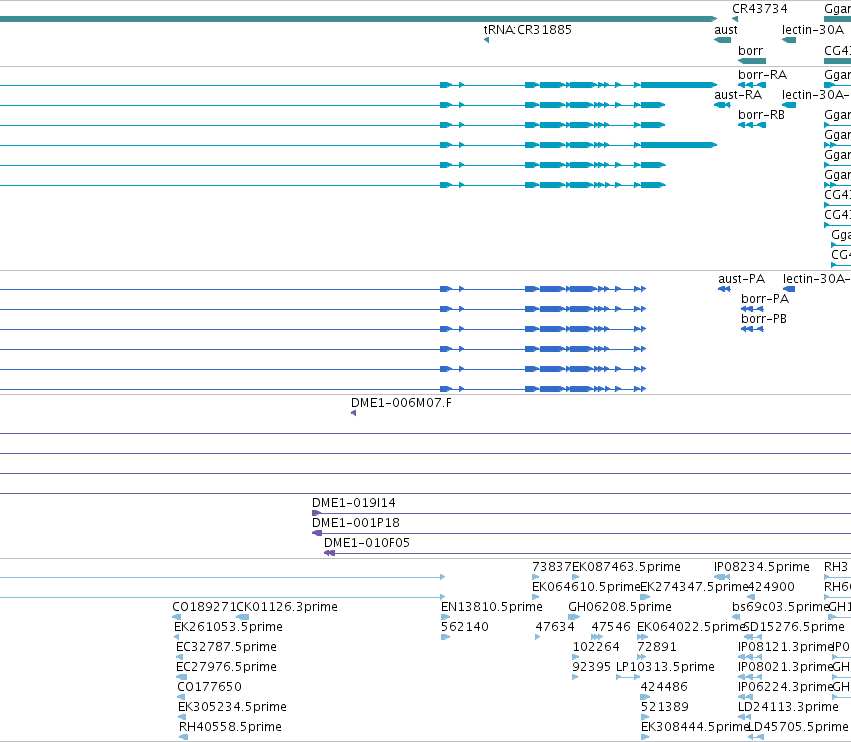Select the CO189271 EST label
Viewport: 851px width, 742px height.
coord(205,607)
